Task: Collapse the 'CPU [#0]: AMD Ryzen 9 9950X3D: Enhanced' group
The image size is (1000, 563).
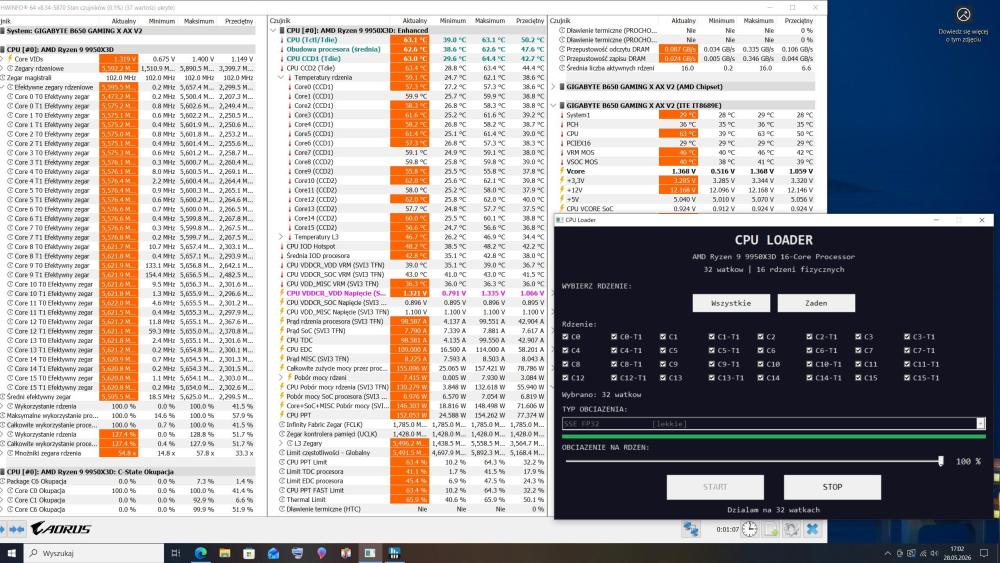Action: coord(273,31)
